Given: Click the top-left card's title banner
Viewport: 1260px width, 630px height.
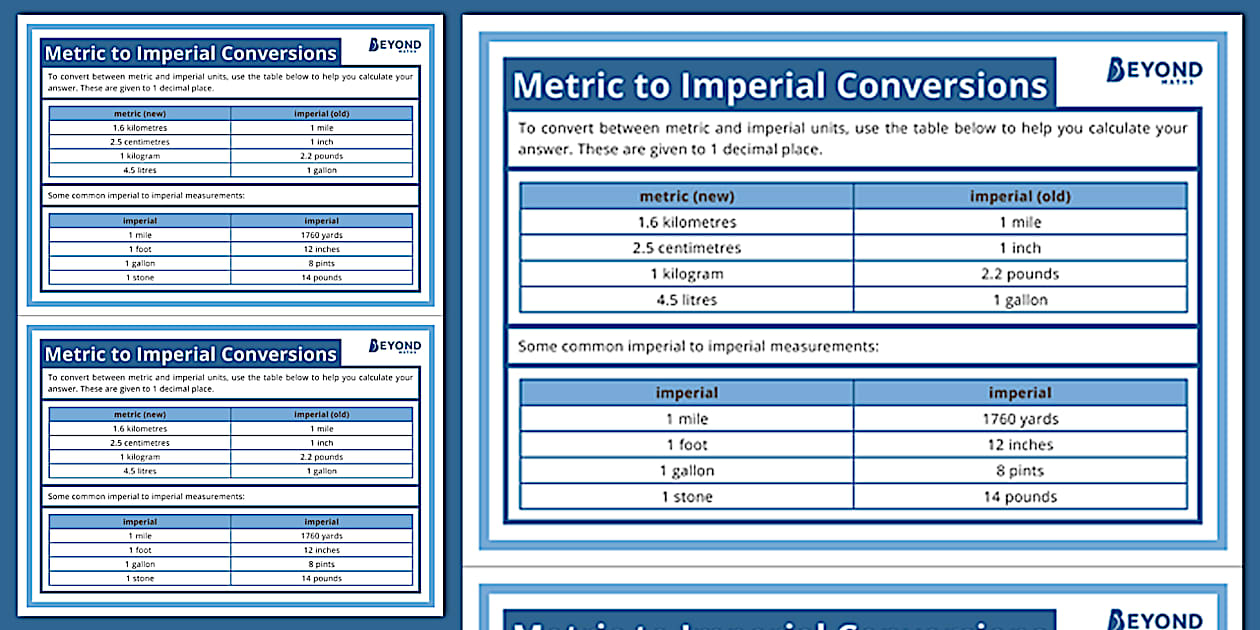Looking at the screenshot, I should [x=191, y=53].
